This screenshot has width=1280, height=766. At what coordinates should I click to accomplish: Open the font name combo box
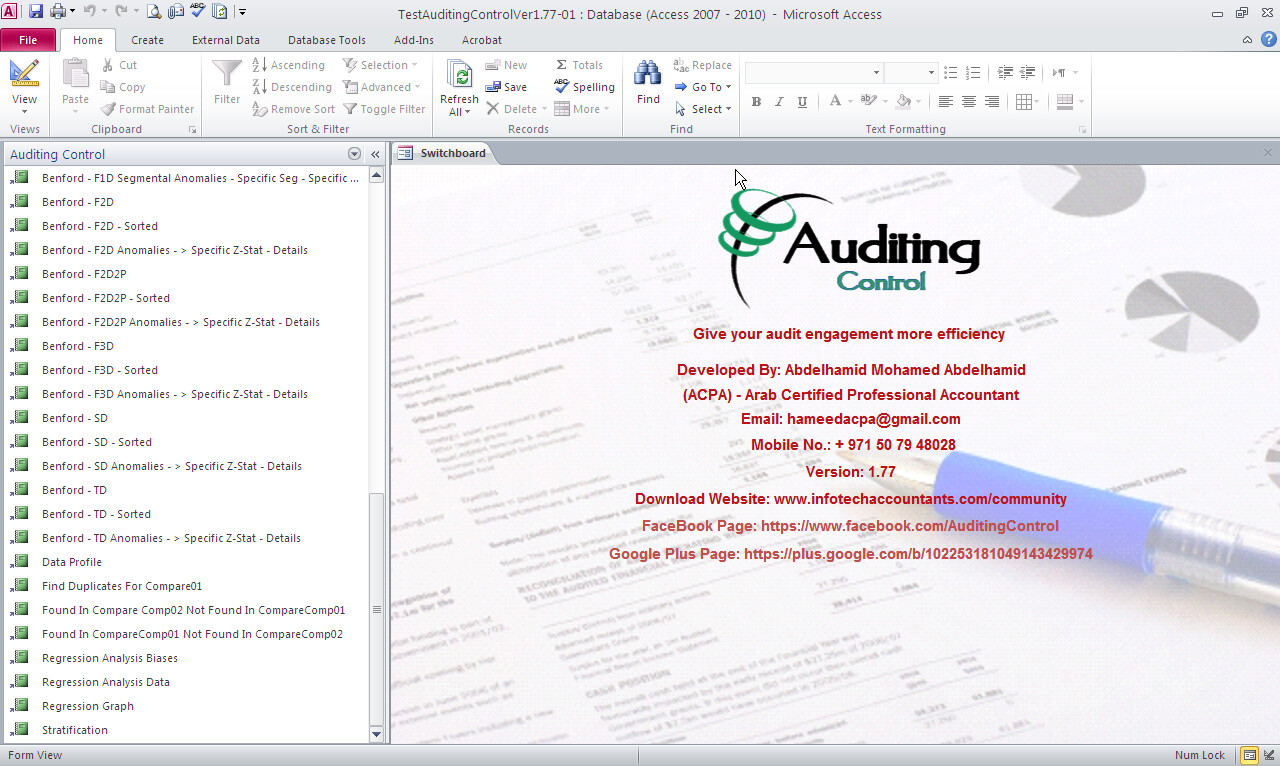876,73
